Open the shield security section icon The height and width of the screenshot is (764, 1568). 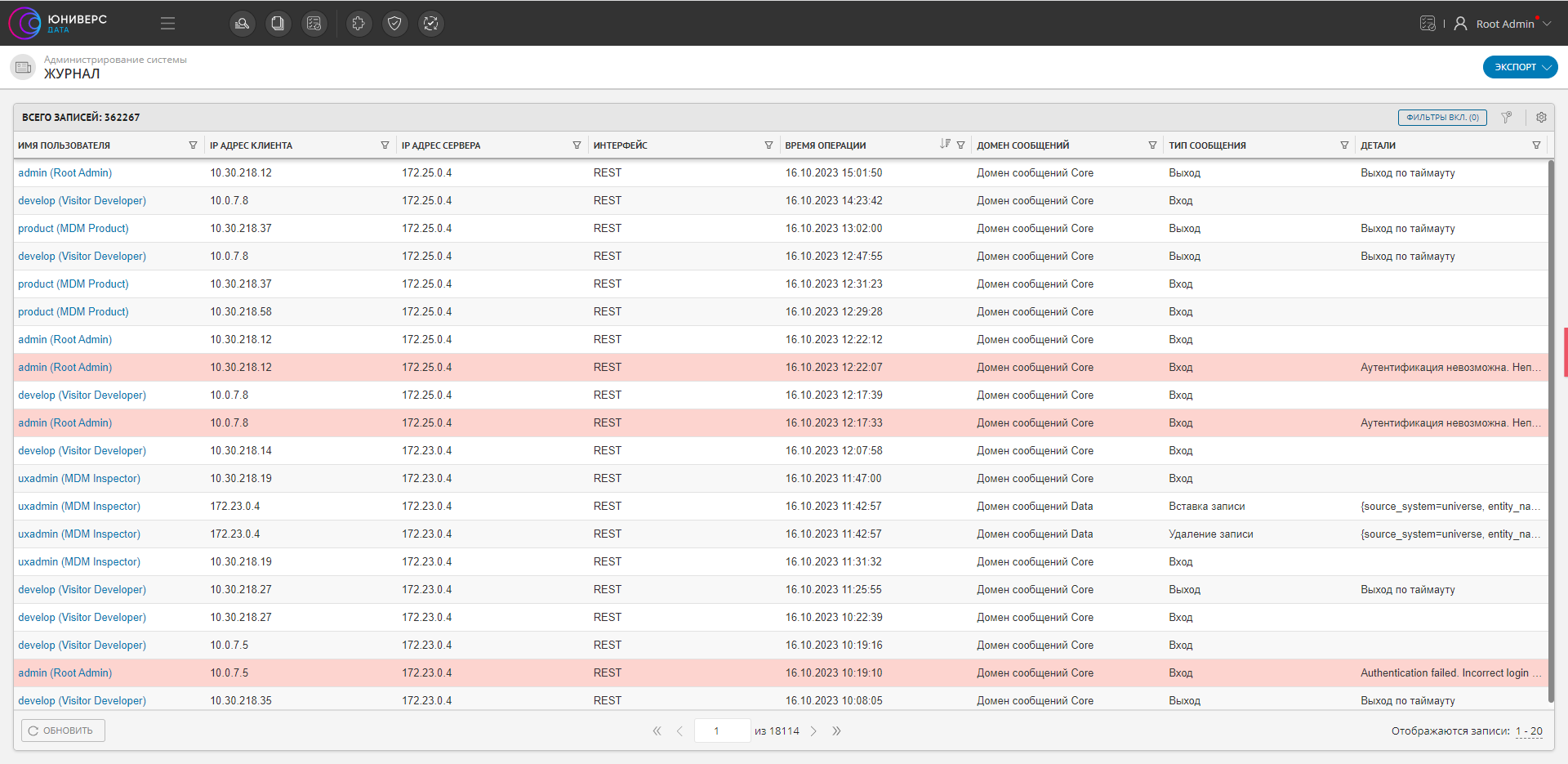point(394,24)
